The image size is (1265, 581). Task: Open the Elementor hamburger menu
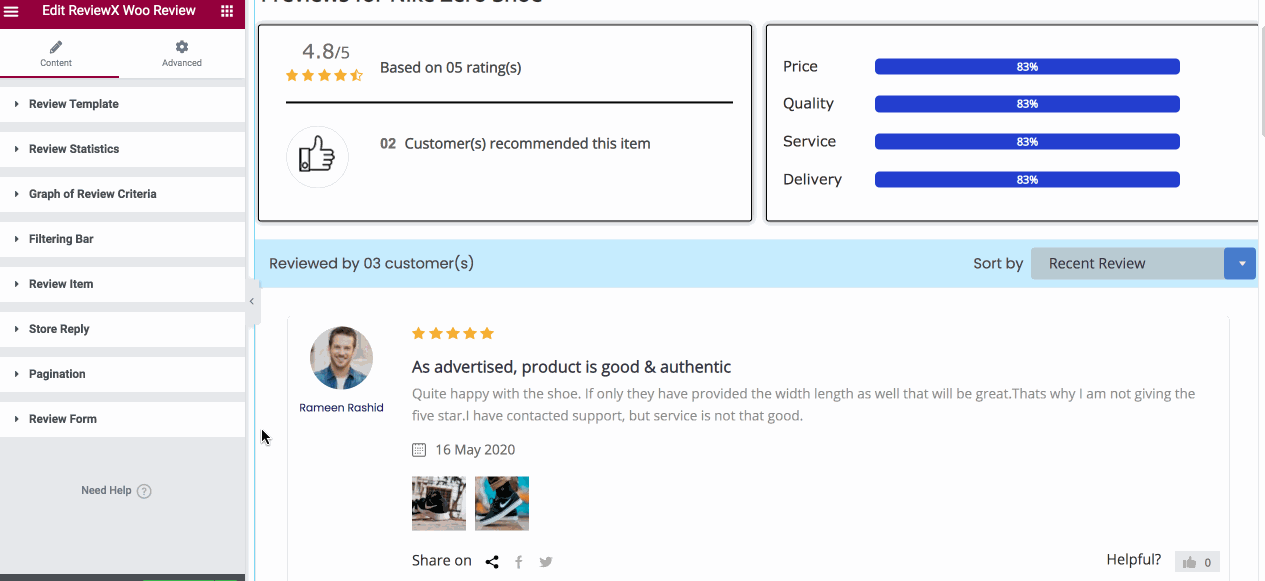[x=11, y=11]
